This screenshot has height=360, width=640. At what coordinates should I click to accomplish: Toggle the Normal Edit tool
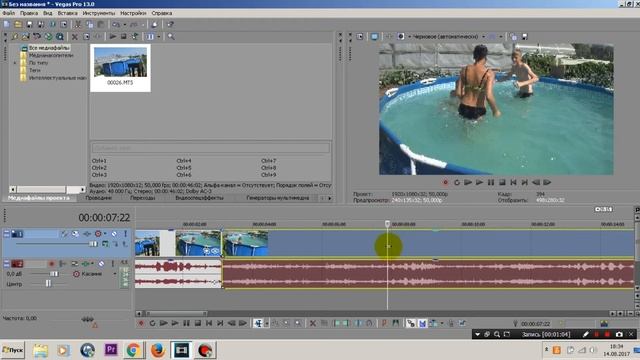click(258, 323)
